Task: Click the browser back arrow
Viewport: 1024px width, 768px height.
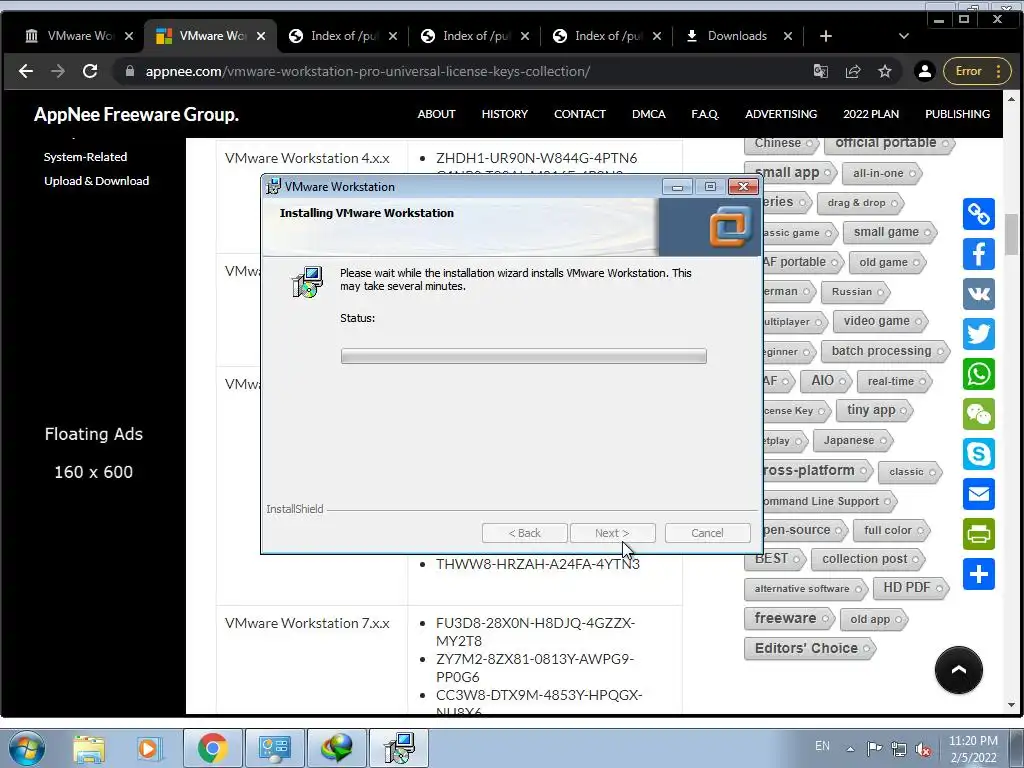Action: click(x=26, y=71)
